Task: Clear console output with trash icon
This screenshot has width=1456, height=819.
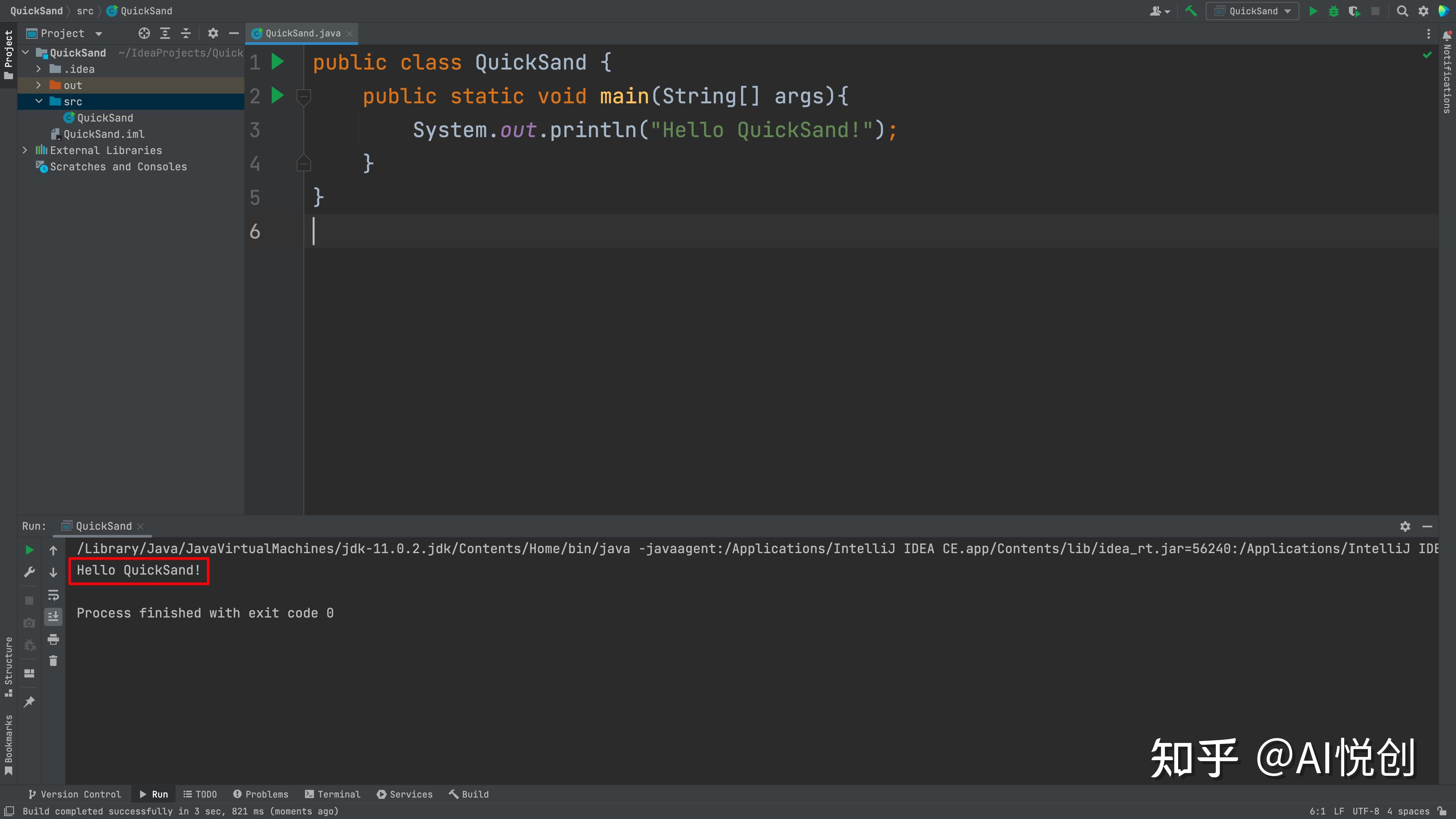Action: click(x=53, y=661)
